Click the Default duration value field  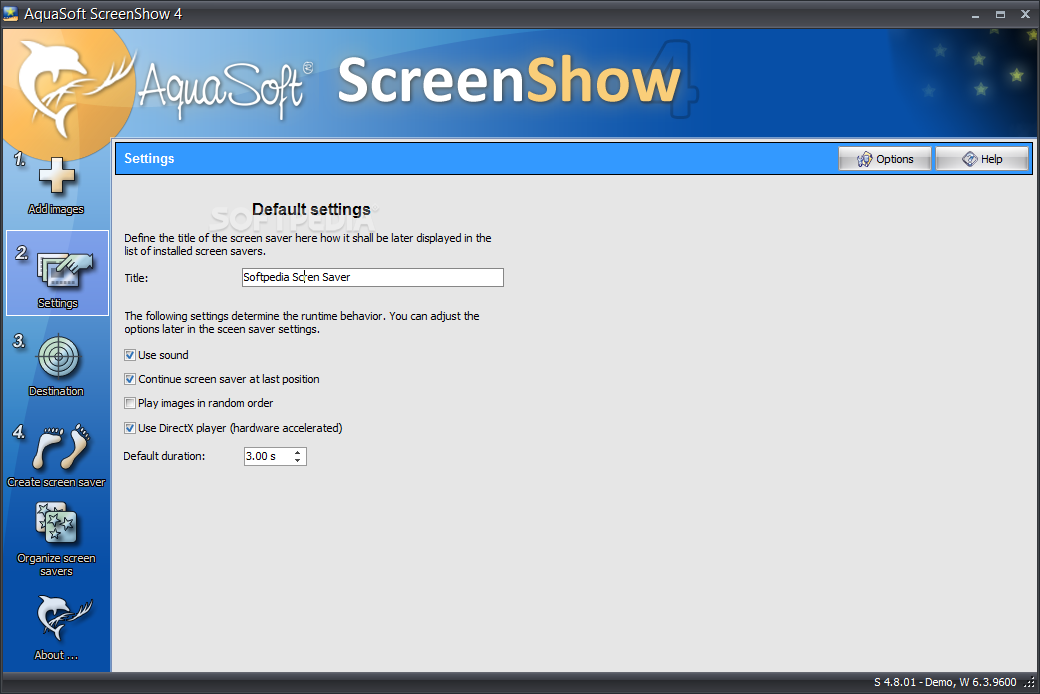coord(268,456)
